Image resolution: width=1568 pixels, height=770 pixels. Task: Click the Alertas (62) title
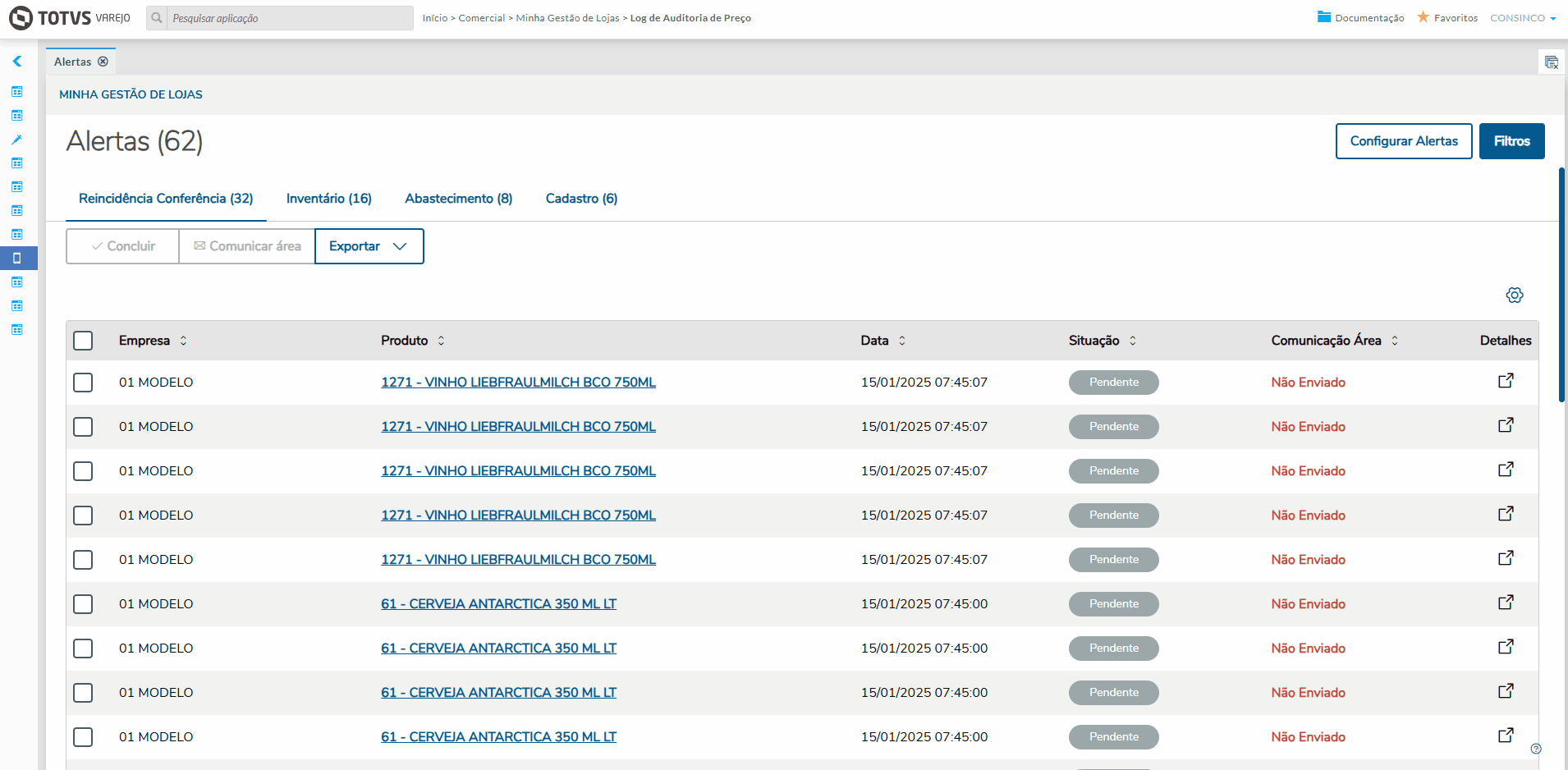[x=135, y=141]
